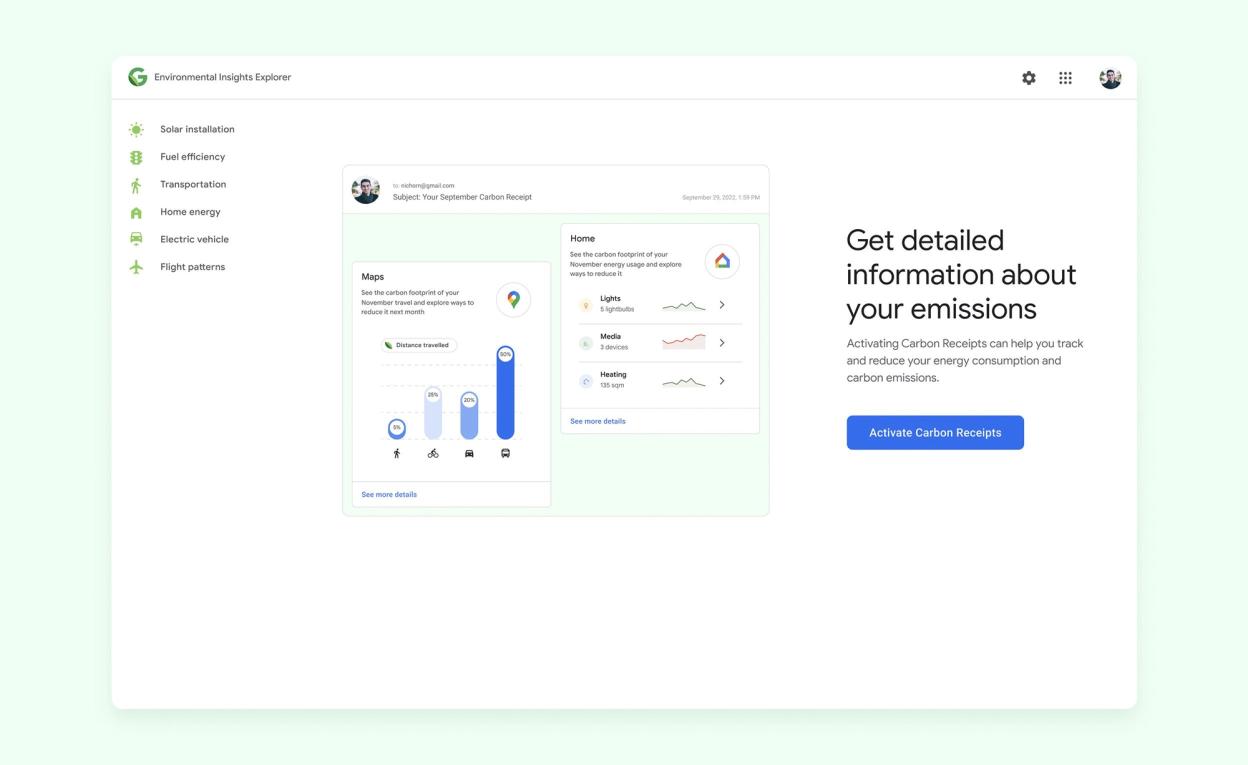Image resolution: width=1248 pixels, height=765 pixels.
Task: Open Home energy in the sidebar
Action: (190, 212)
